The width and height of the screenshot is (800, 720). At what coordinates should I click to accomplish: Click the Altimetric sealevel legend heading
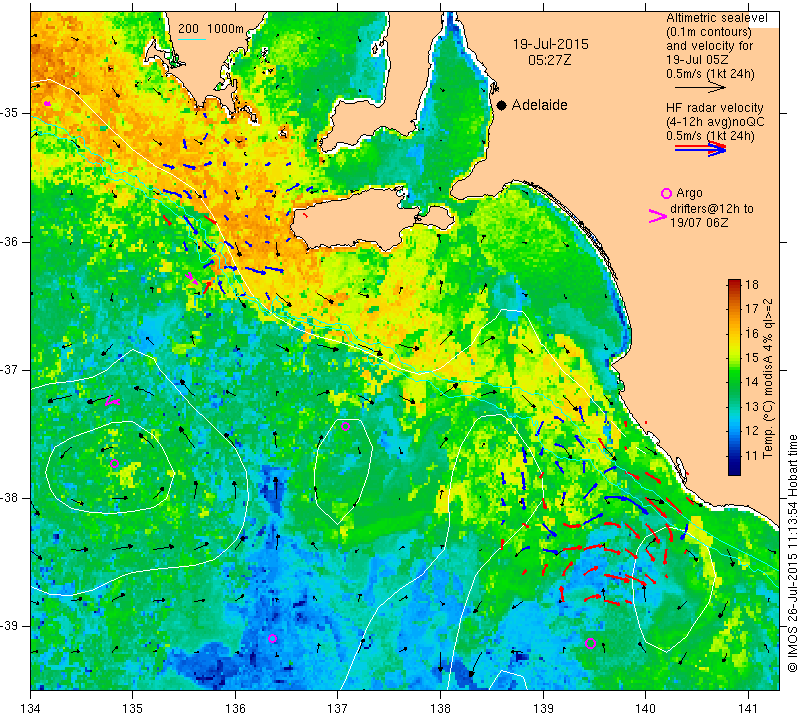(716, 18)
